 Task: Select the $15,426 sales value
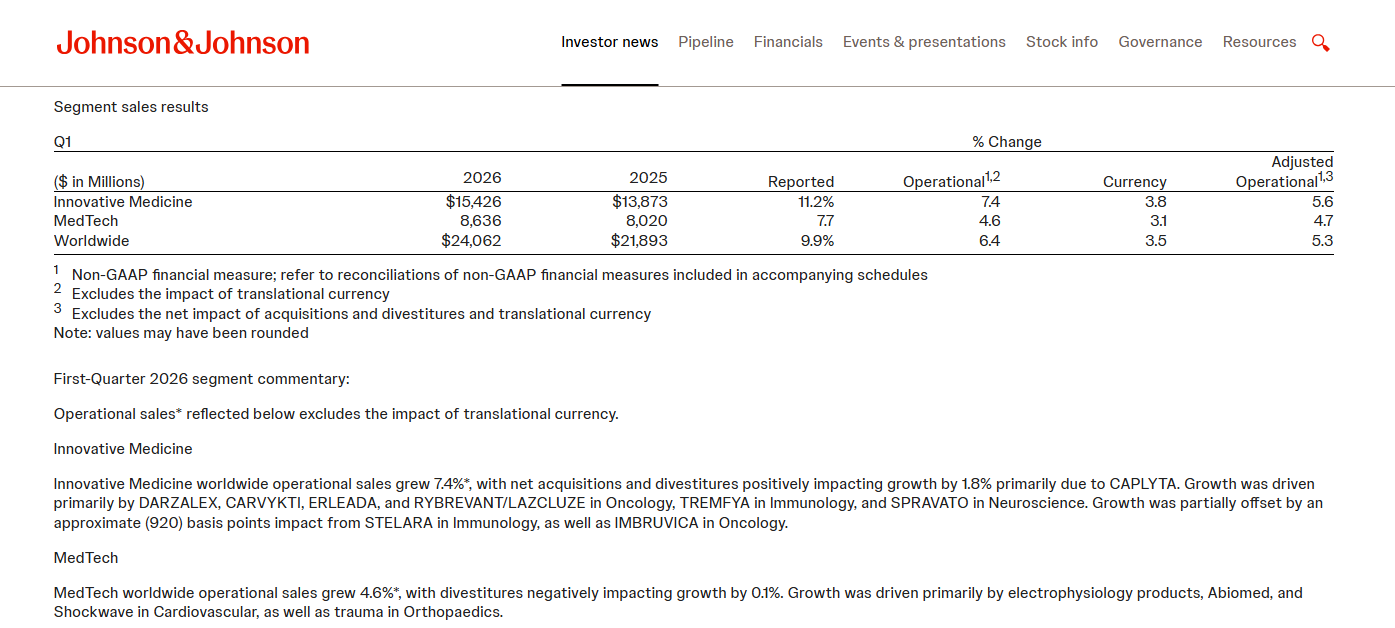tap(474, 202)
